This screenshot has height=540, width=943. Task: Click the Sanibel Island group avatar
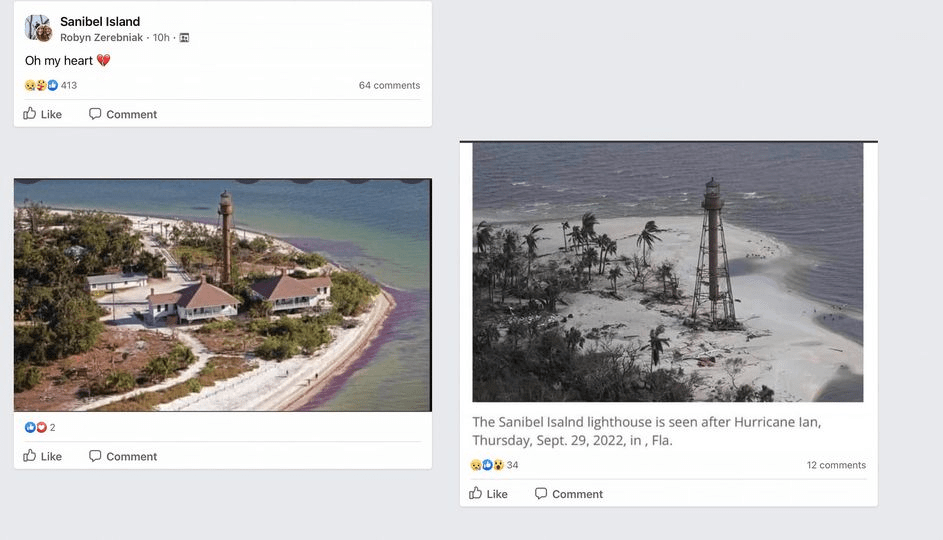(x=38, y=28)
